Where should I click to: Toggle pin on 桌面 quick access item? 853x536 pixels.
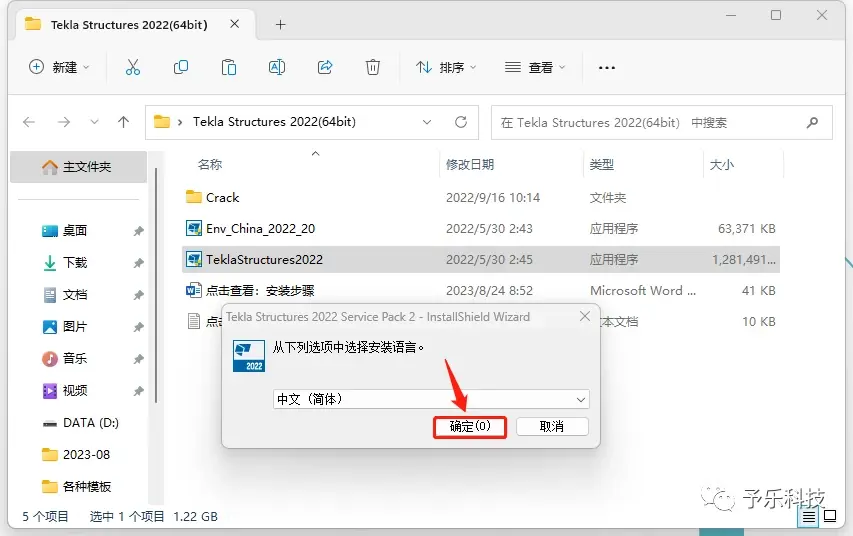tap(138, 231)
